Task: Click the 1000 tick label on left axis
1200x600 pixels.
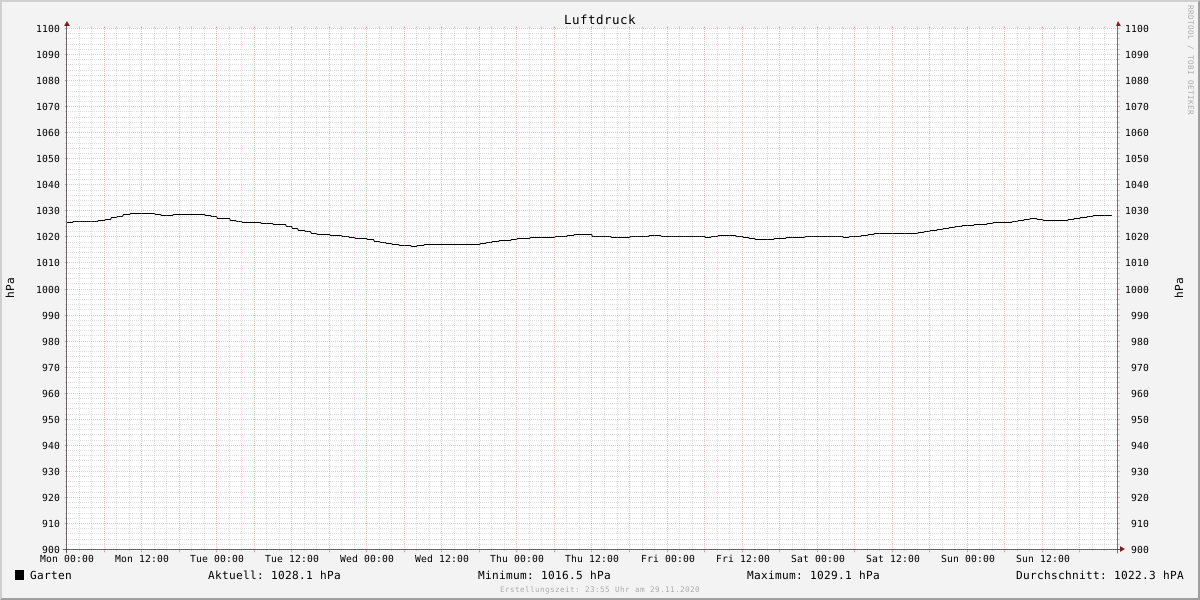Action: click(48, 290)
